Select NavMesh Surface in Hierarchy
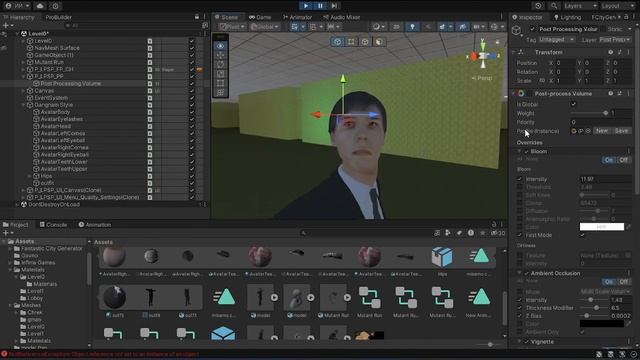640x360 pixels. [x=57, y=48]
